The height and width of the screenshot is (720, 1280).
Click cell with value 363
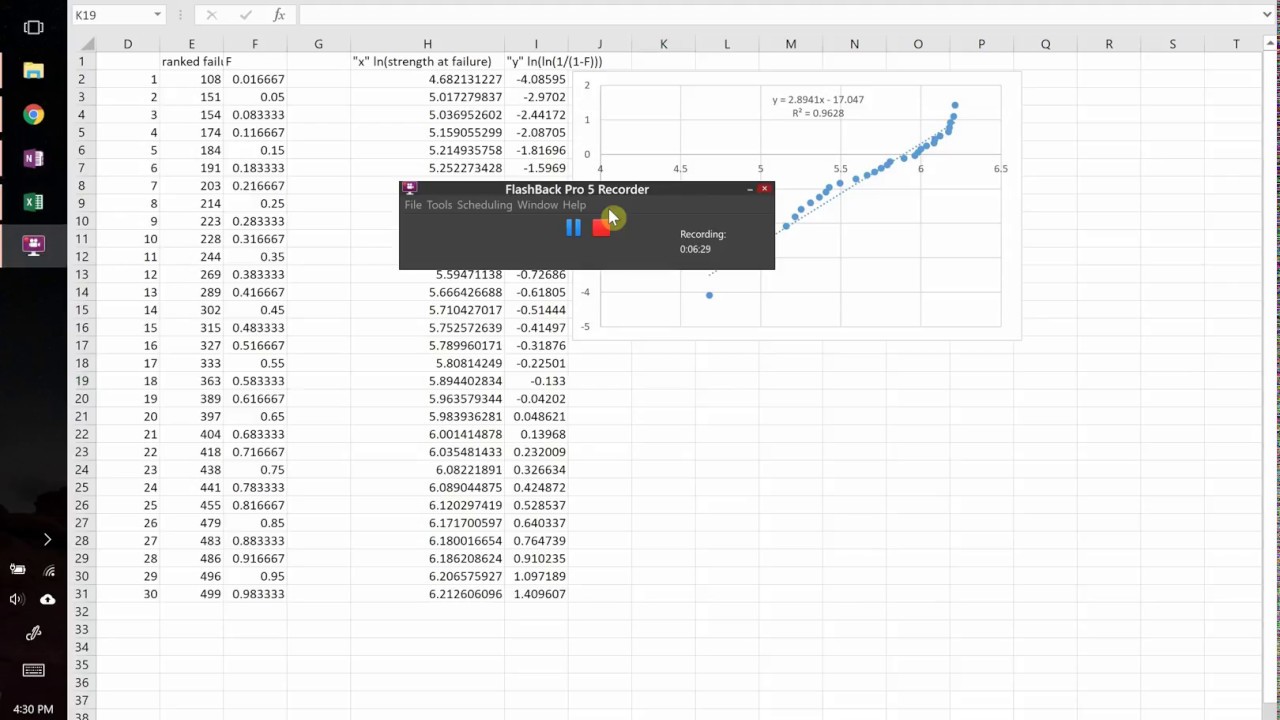(191, 381)
